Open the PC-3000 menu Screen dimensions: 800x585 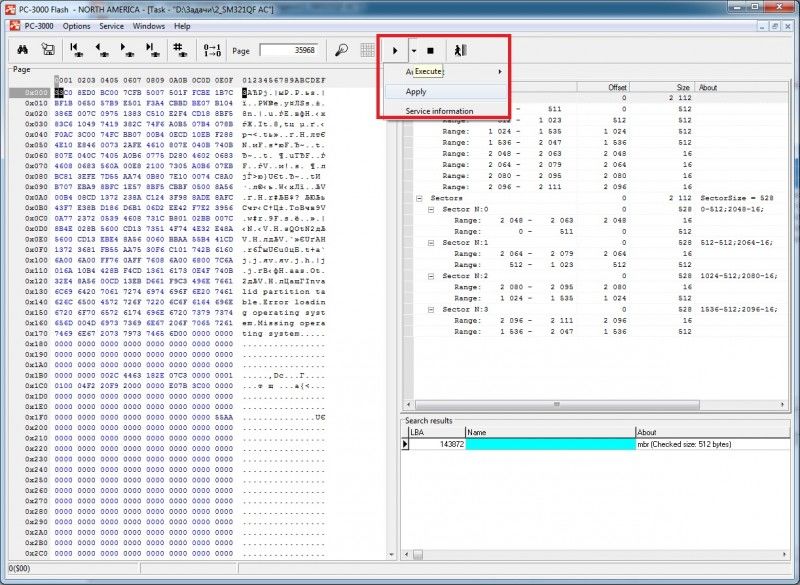[x=39, y=26]
